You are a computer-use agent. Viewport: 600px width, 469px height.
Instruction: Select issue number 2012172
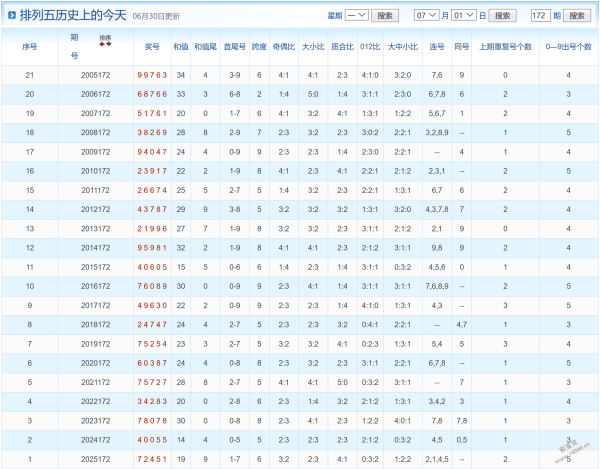(x=95, y=209)
